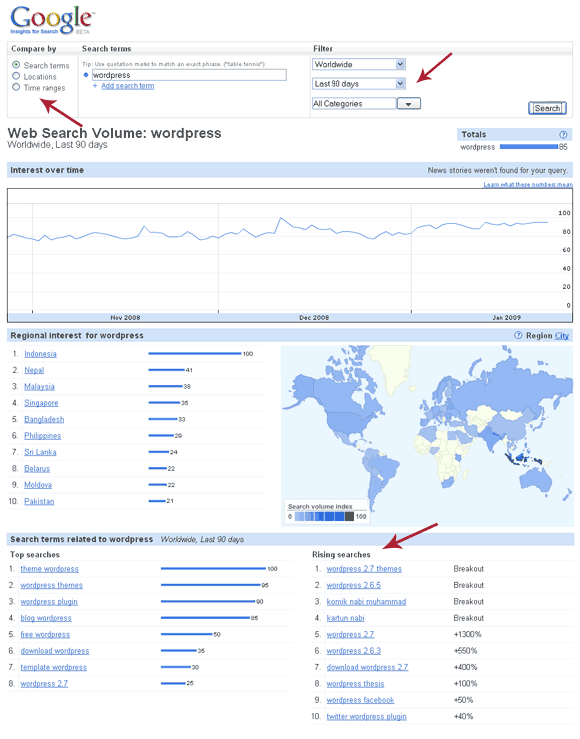Click the search volume index color scale

pos(324,517)
